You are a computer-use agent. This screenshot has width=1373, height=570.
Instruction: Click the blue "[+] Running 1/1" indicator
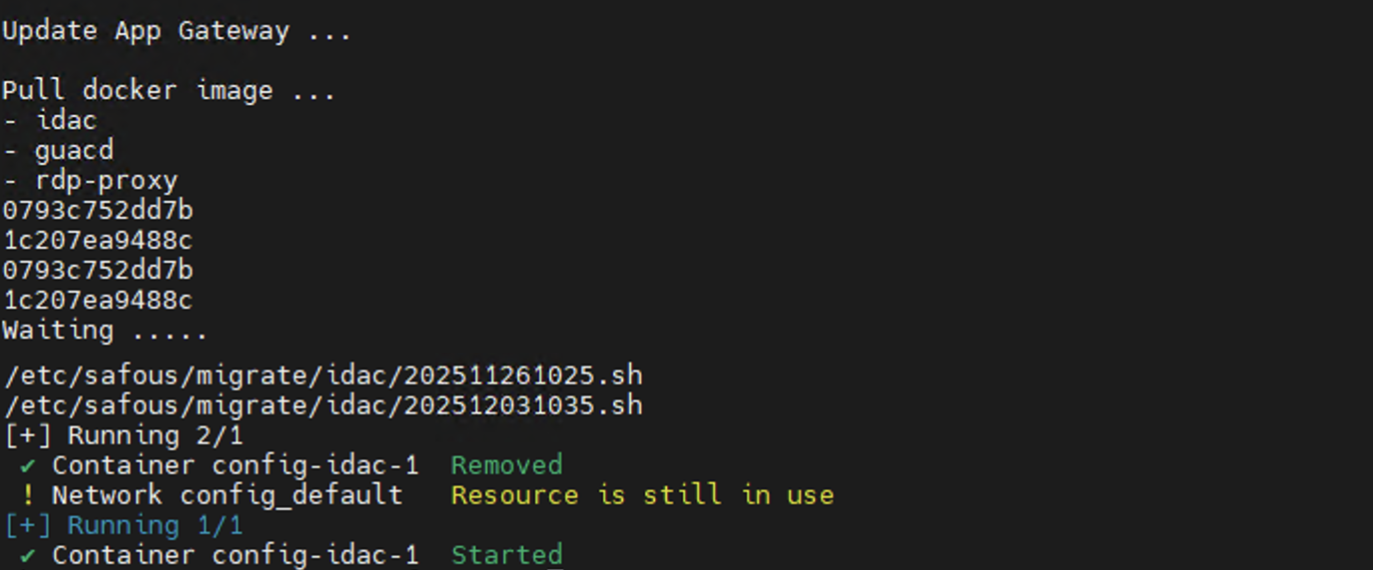pos(123,526)
